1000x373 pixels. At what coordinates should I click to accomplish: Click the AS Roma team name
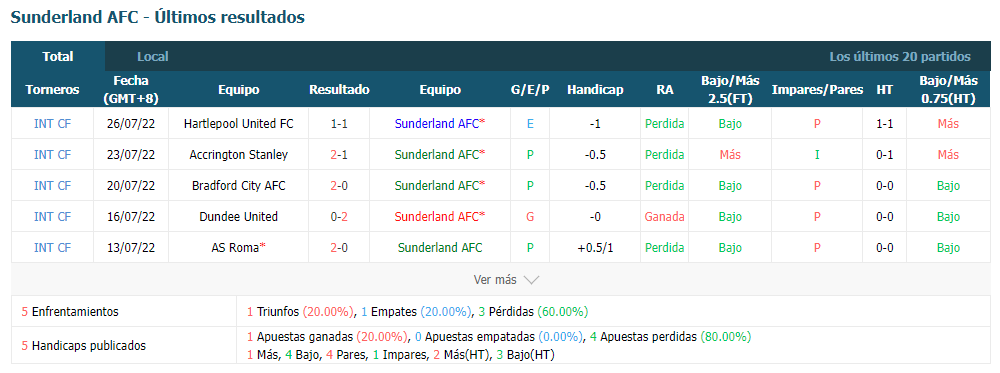(235, 247)
